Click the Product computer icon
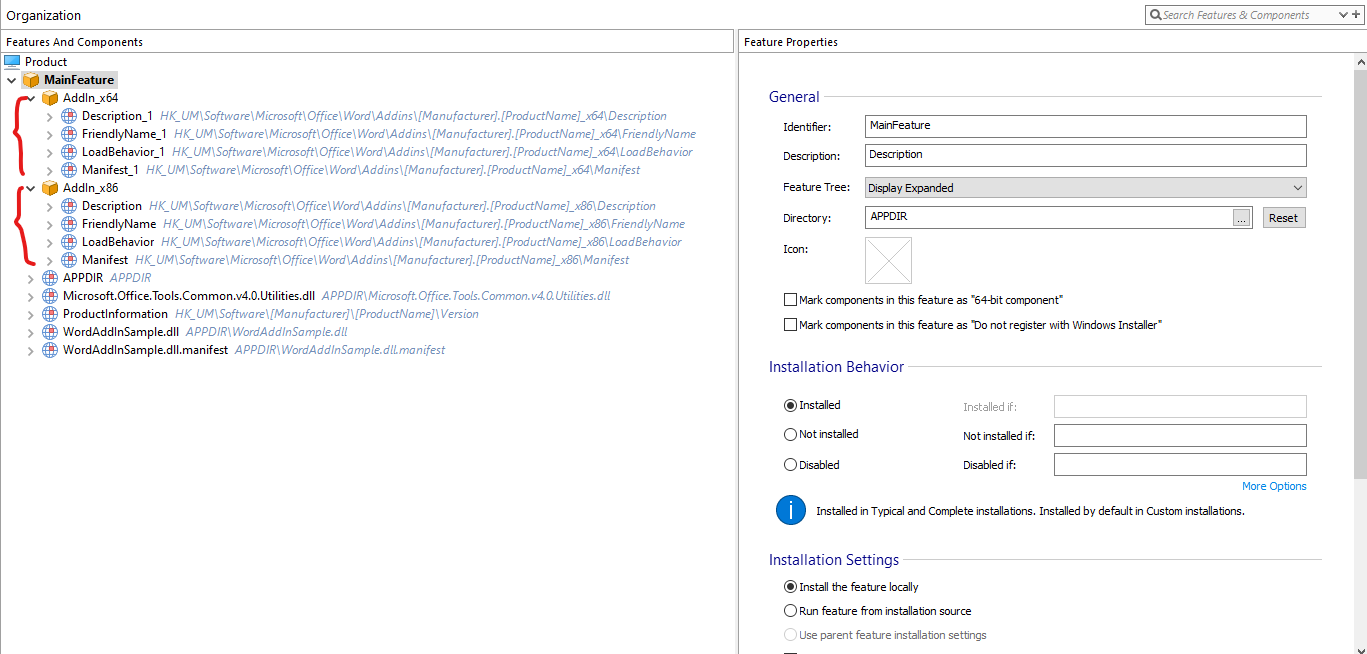The width and height of the screenshot is (1367, 654). (12, 62)
